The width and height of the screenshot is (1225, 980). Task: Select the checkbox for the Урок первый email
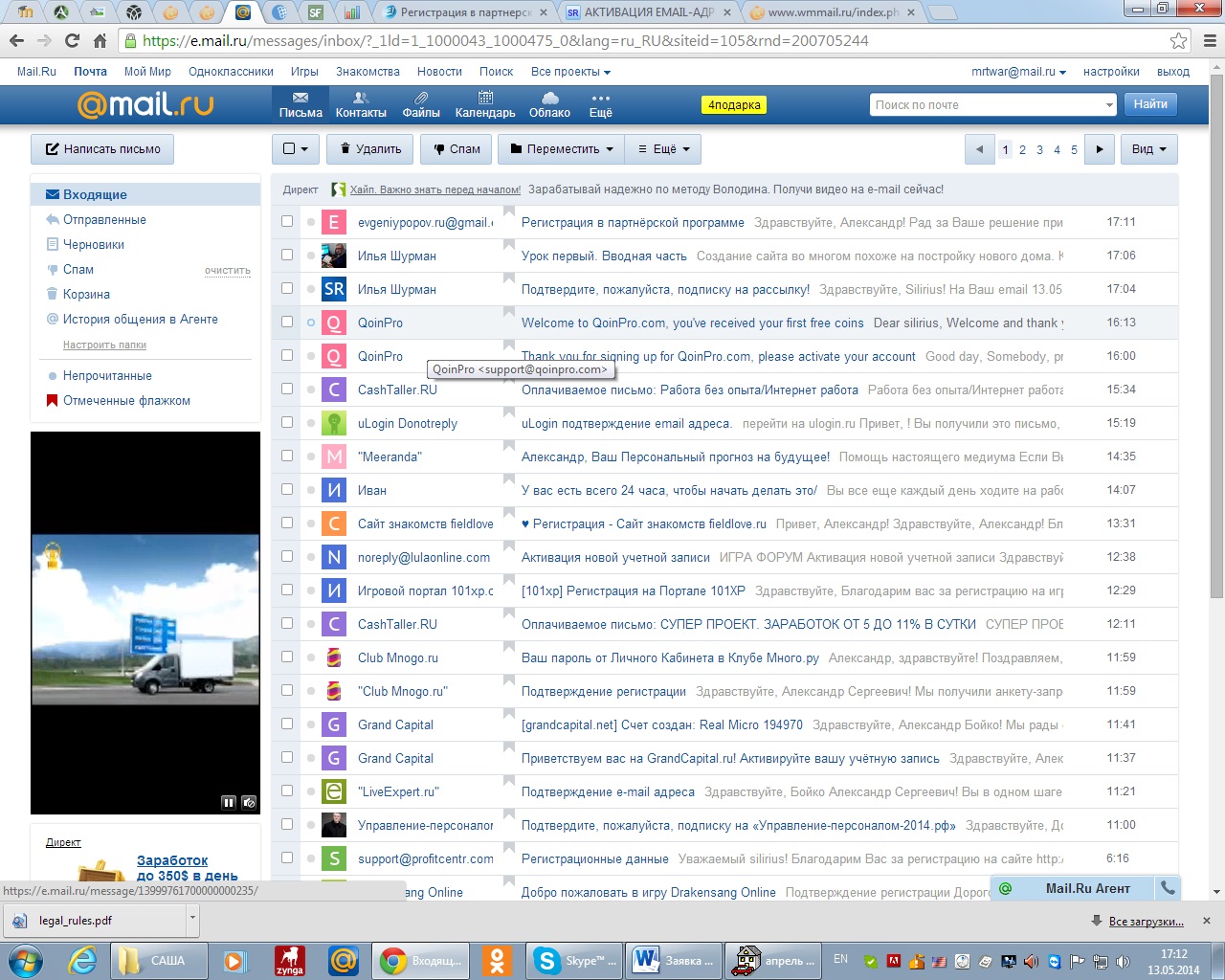[x=287, y=255]
